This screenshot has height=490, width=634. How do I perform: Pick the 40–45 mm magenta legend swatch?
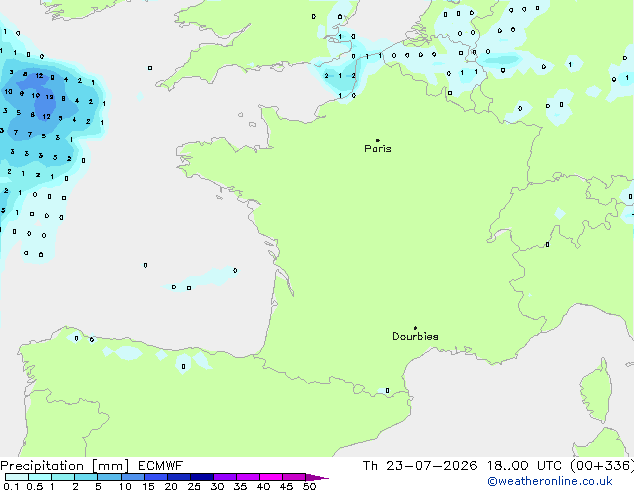coord(271,477)
